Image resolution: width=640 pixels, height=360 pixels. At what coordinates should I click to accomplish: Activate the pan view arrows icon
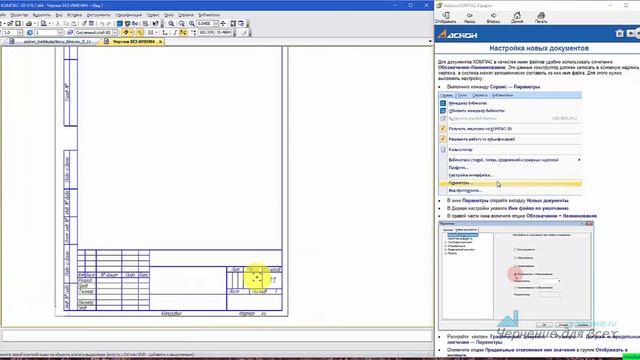tap(223, 24)
